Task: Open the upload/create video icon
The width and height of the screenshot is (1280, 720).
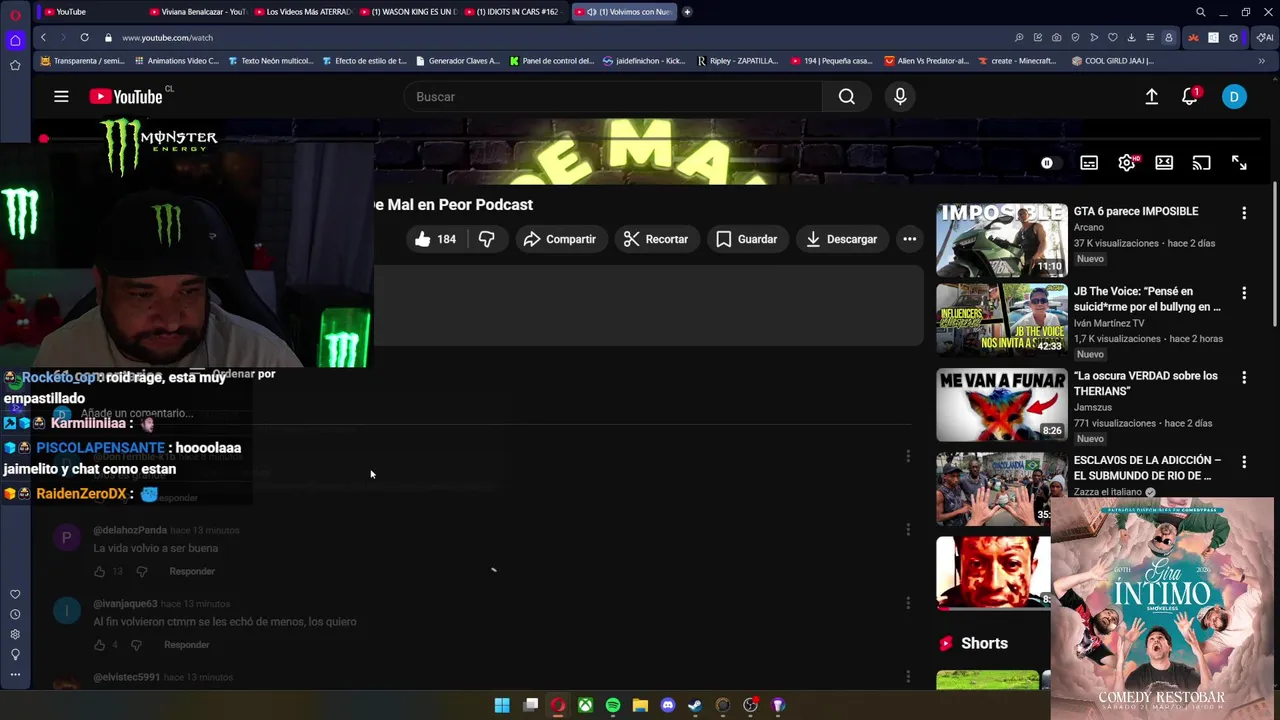Action: point(1152,97)
